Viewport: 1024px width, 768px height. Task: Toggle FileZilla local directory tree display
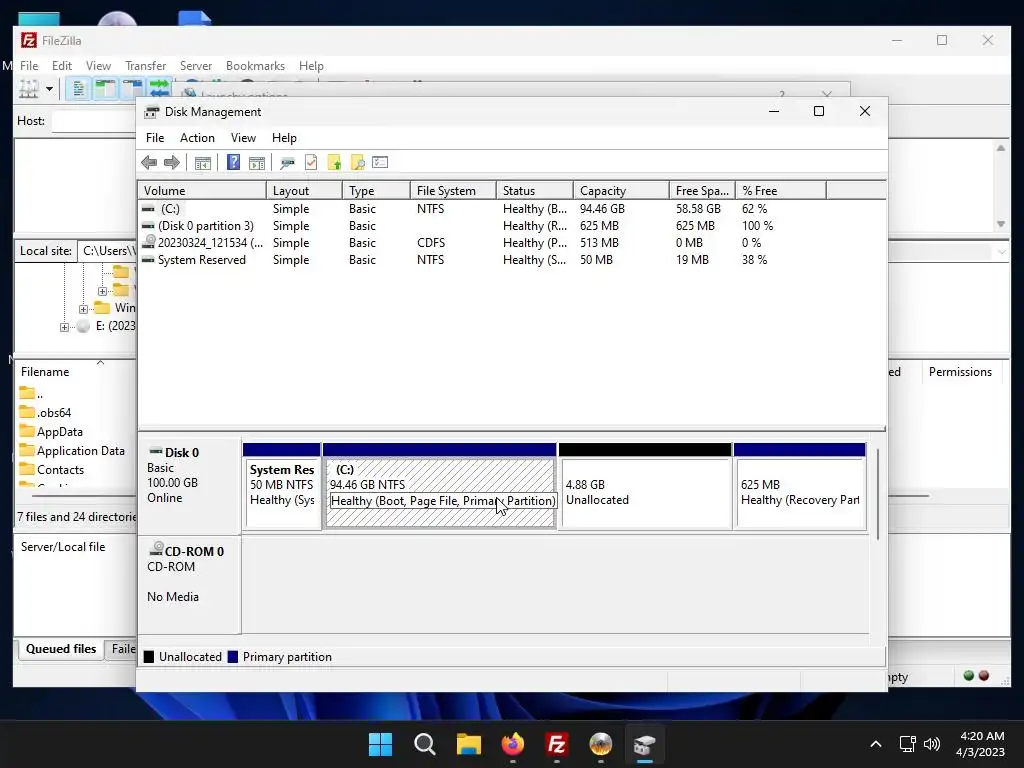(104, 88)
